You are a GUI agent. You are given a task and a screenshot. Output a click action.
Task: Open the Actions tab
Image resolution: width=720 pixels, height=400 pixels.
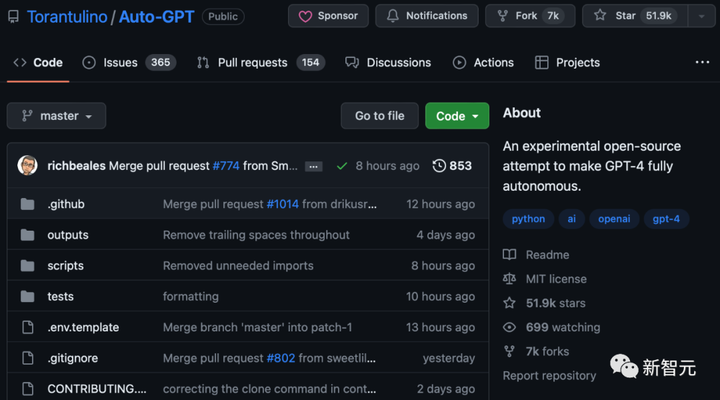pos(483,62)
